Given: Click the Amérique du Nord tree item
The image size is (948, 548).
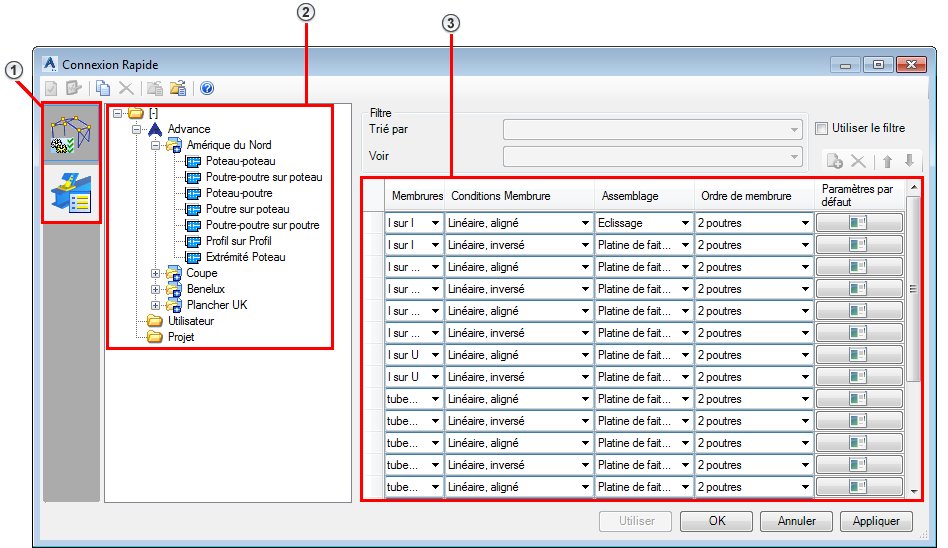Looking at the screenshot, I should coord(229,145).
